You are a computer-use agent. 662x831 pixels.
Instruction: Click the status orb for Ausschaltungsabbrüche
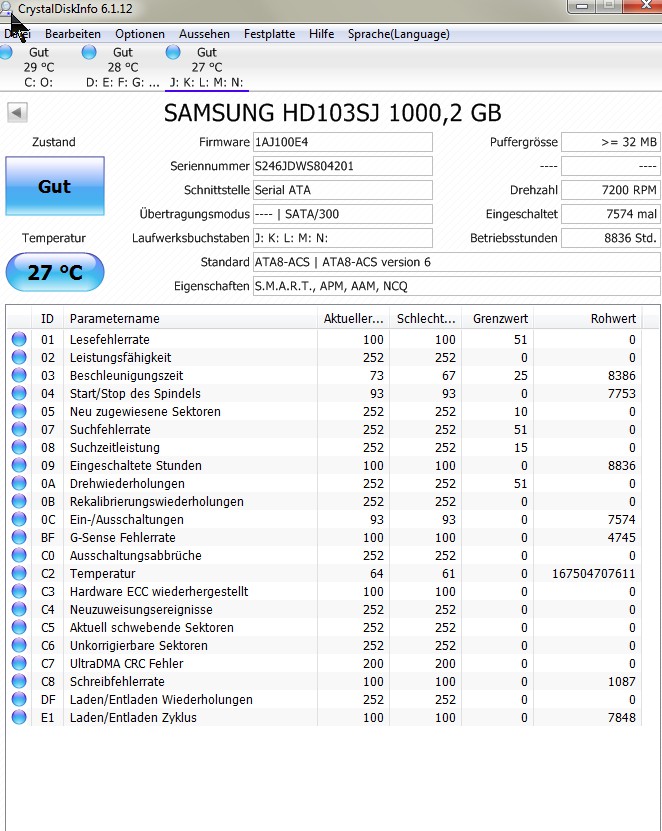pos(19,555)
